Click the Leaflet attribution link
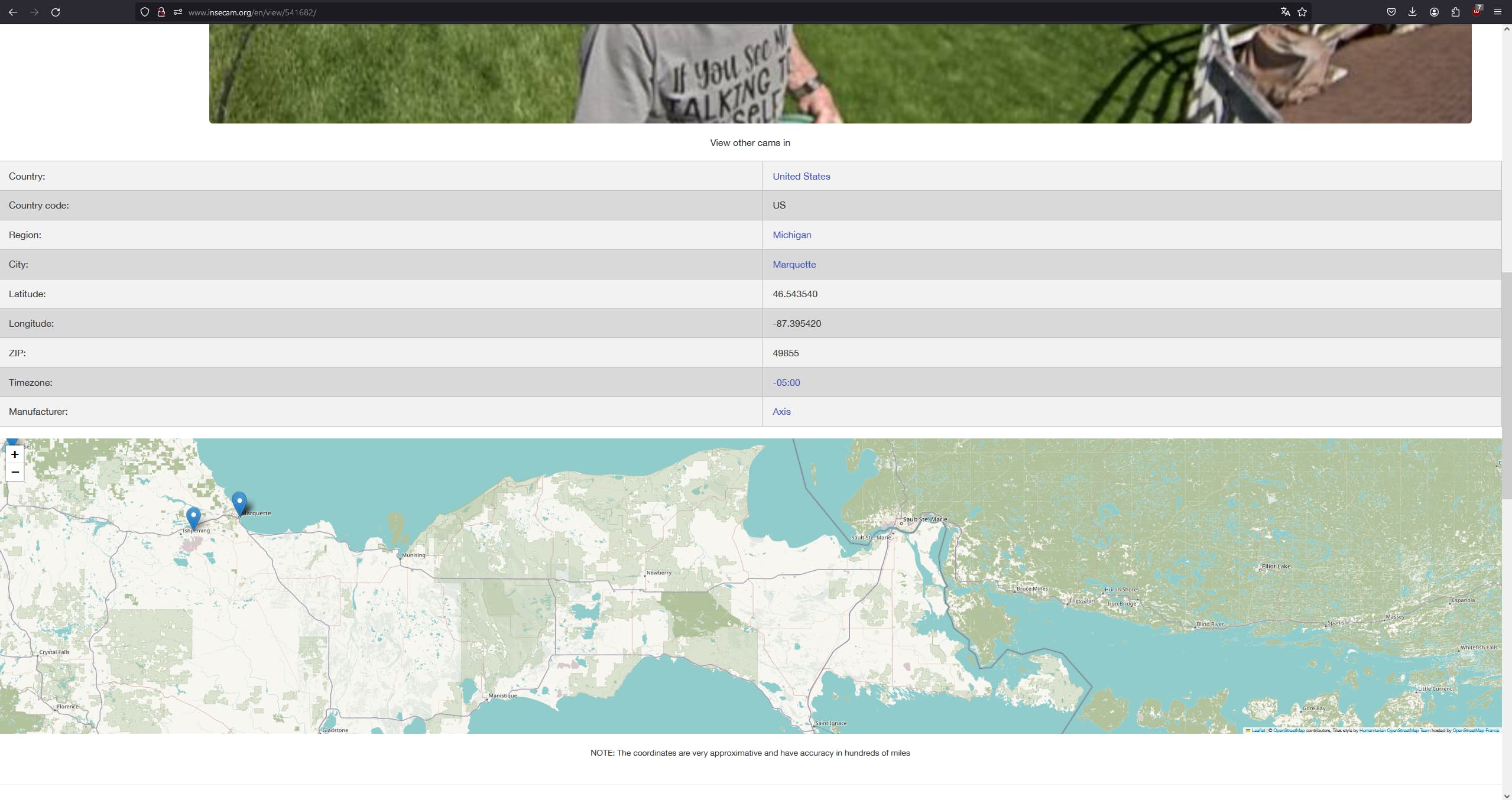Image resolution: width=1512 pixels, height=800 pixels. (x=1258, y=730)
